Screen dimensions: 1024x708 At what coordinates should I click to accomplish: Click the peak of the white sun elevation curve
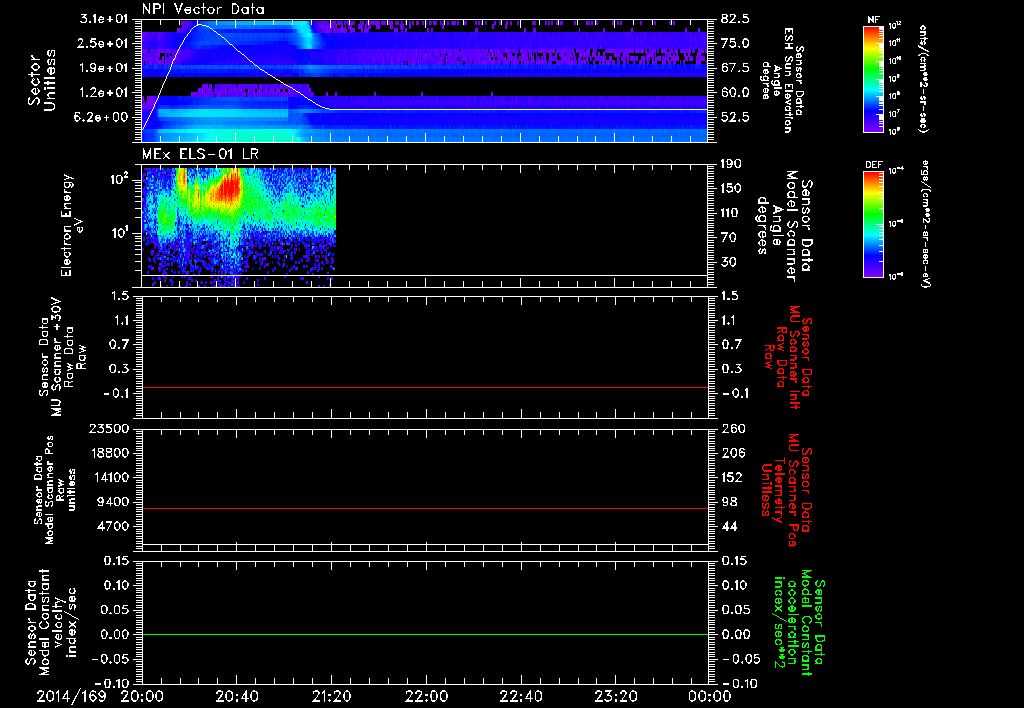200,25
